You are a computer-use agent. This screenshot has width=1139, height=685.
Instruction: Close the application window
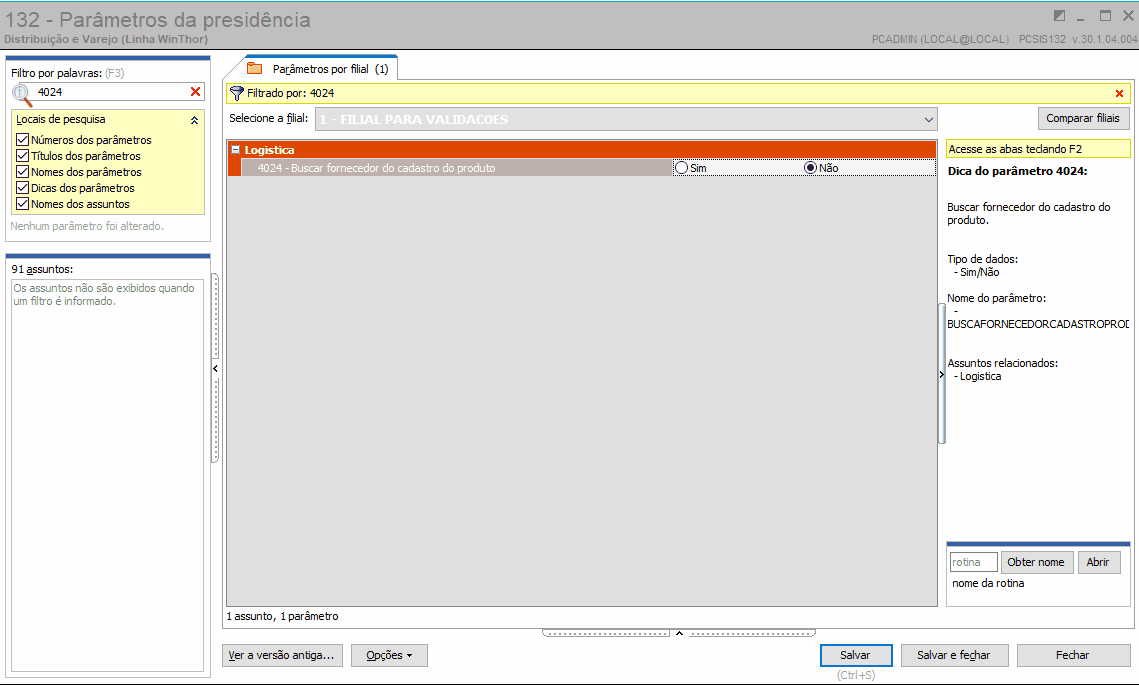[1128, 16]
